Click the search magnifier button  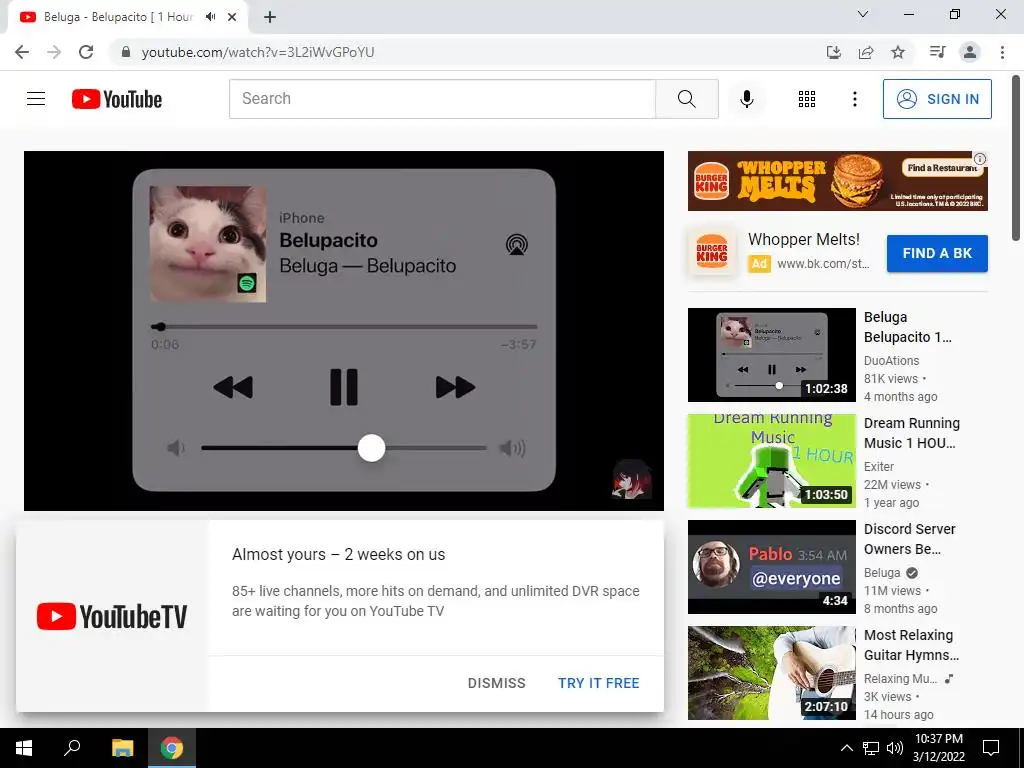tap(686, 99)
